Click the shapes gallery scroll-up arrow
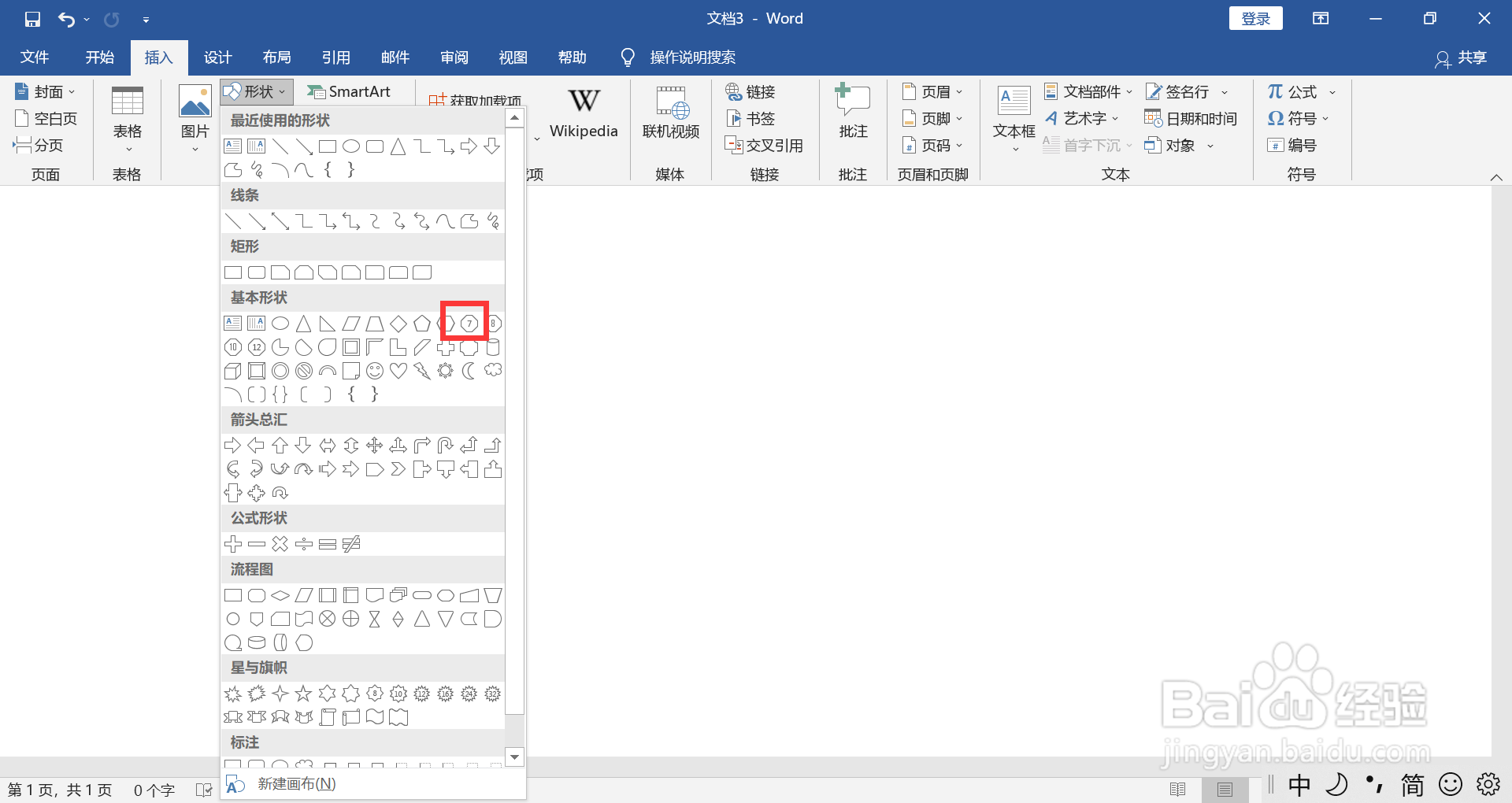 point(514,118)
